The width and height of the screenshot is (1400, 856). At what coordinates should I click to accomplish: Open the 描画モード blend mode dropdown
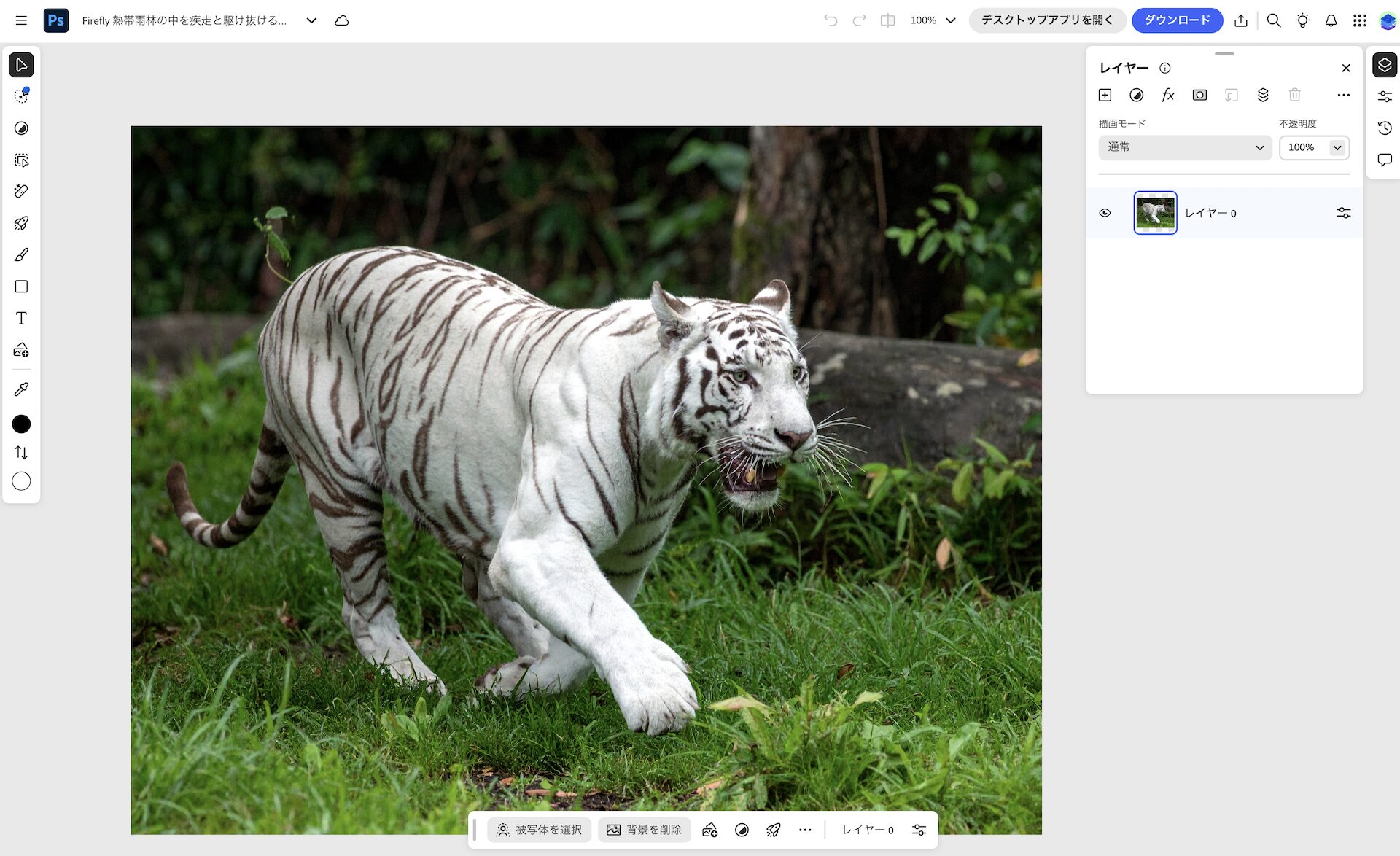(1185, 147)
